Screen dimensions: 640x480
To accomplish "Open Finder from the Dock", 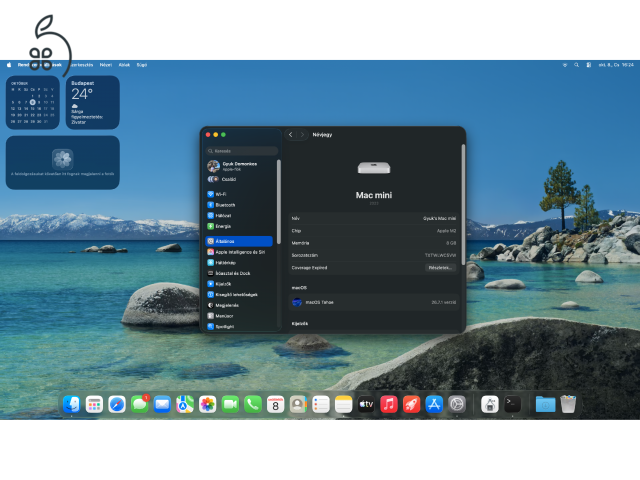I will click(72, 404).
